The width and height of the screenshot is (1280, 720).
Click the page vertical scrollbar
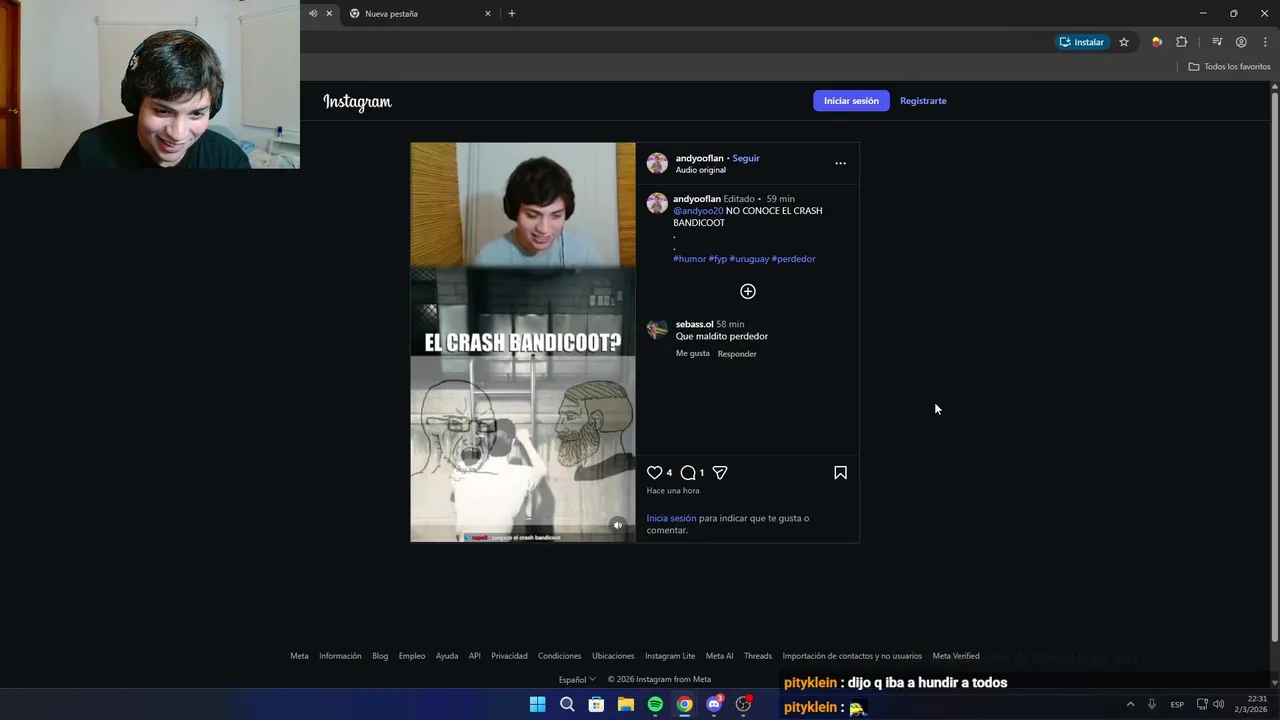coord(1274,366)
